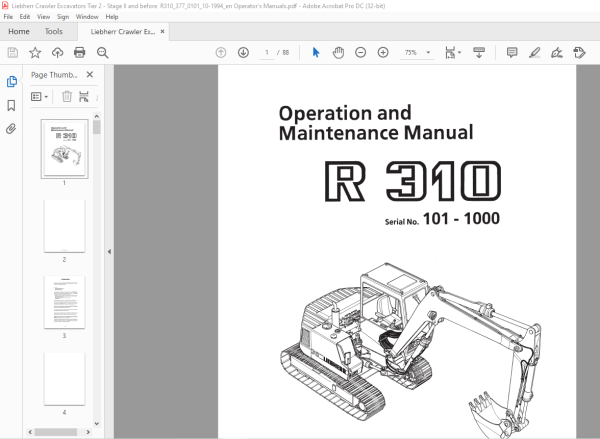Open the Sign menu
600x439 pixels.
pos(63,17)
